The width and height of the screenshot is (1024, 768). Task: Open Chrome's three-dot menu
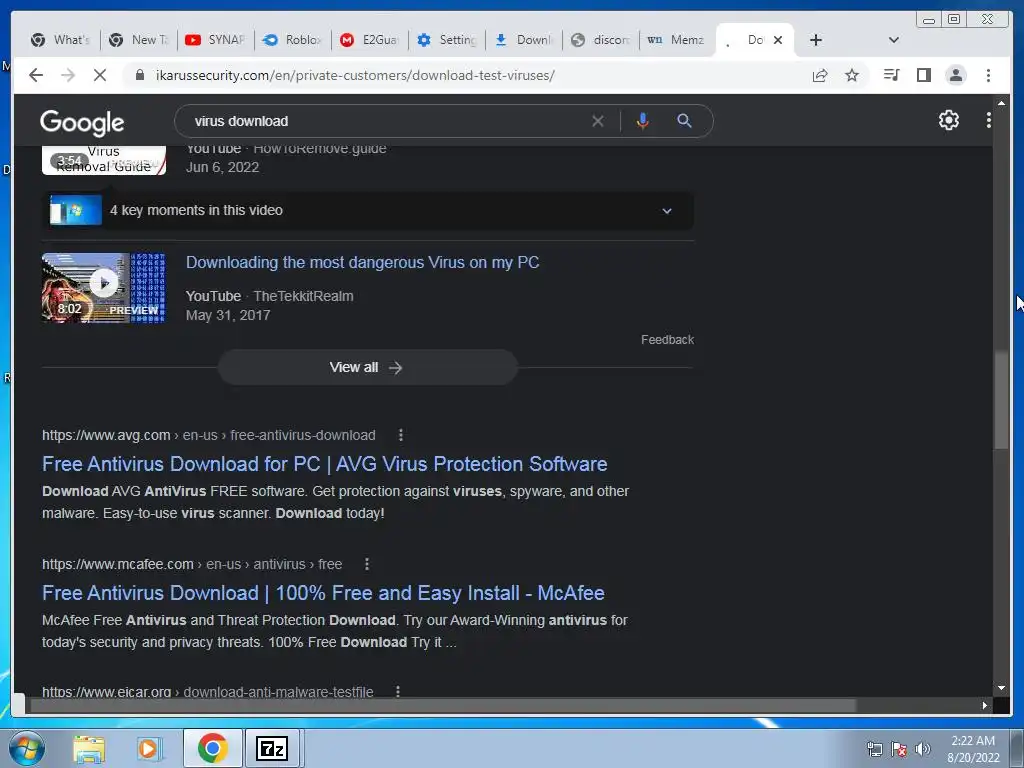[988, 75]
